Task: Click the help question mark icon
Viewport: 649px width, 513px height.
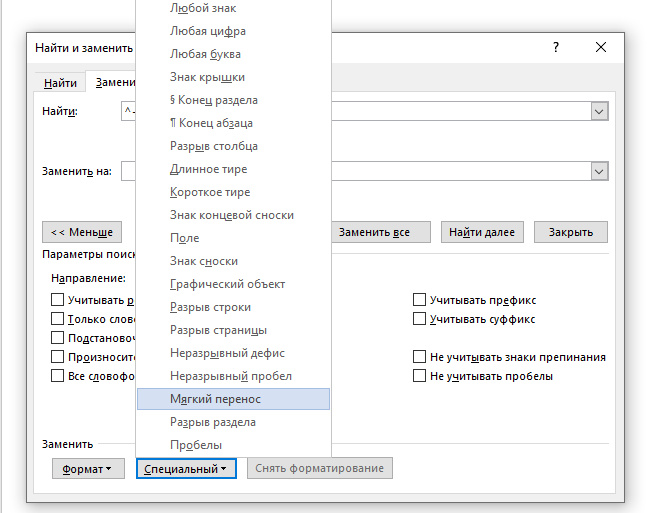Action: 556,47
